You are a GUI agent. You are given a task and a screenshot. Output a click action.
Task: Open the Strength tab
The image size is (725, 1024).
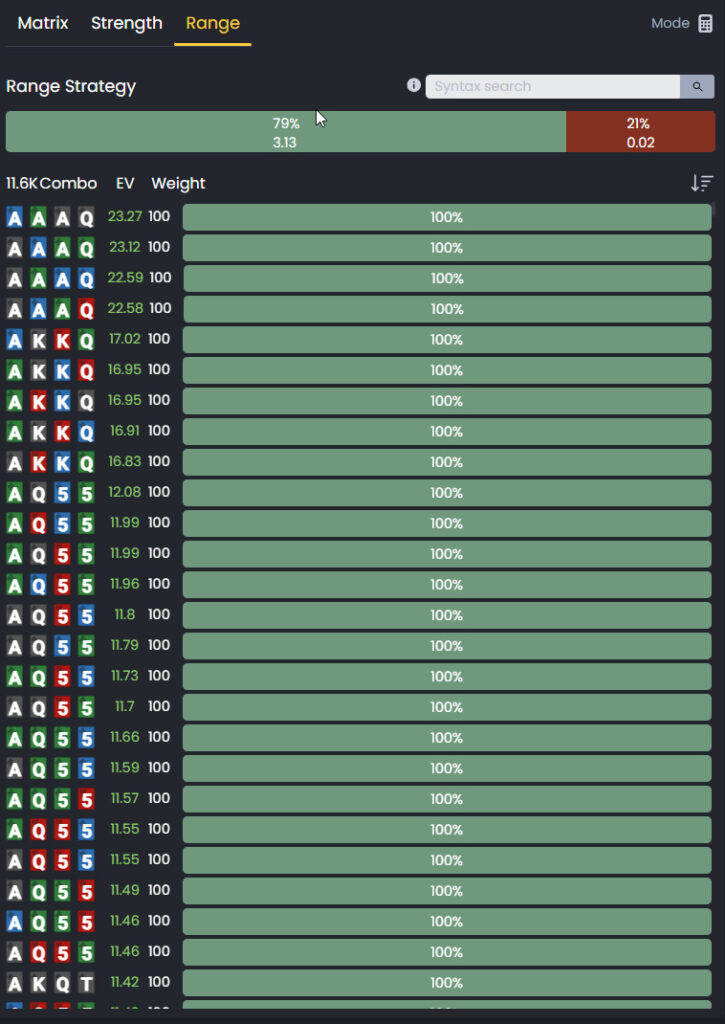click(x=127, y=23)
